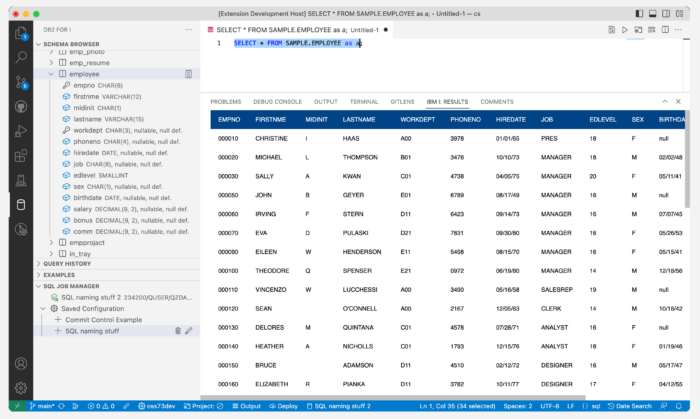Run the SQL statement with play icon
700x419 pixels.
625,30
